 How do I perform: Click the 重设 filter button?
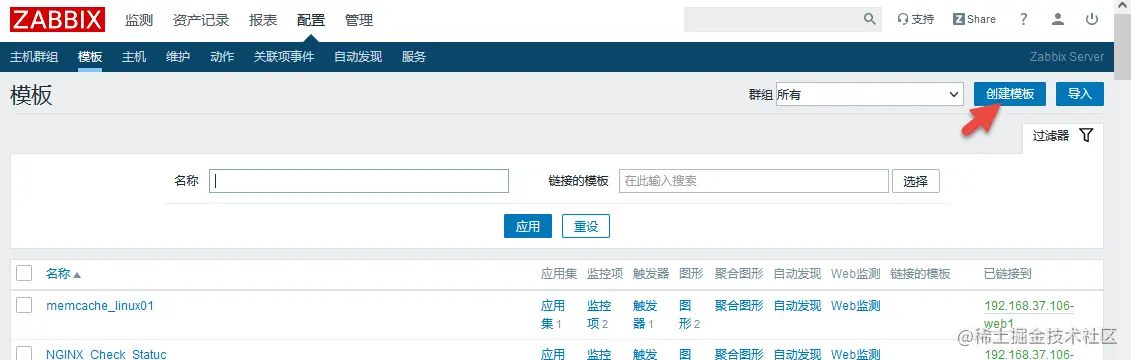[x=586, y=226]
